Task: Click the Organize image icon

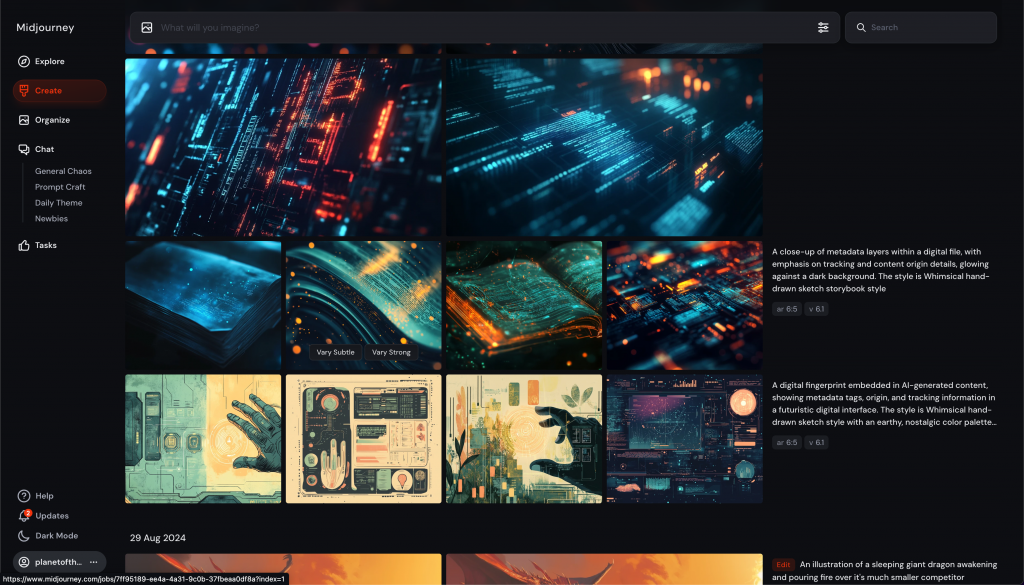Action: click(x=24, y=120)
